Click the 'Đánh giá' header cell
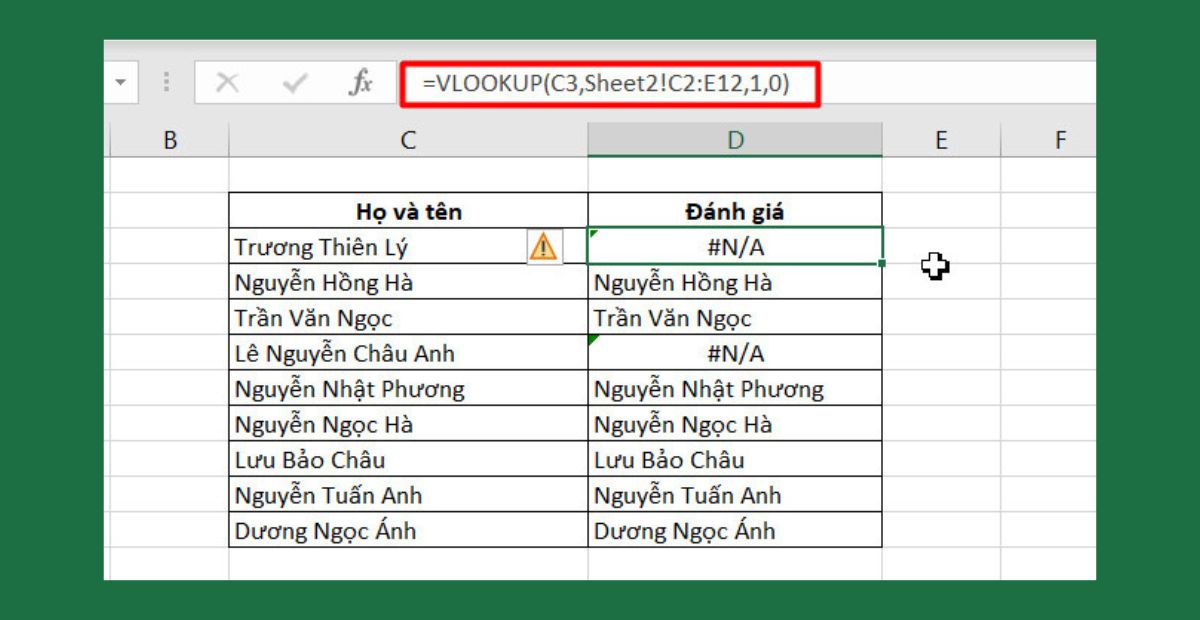The height and width of the screenshot is (620, 1200). pyautogui.click(x=735, y=211)
